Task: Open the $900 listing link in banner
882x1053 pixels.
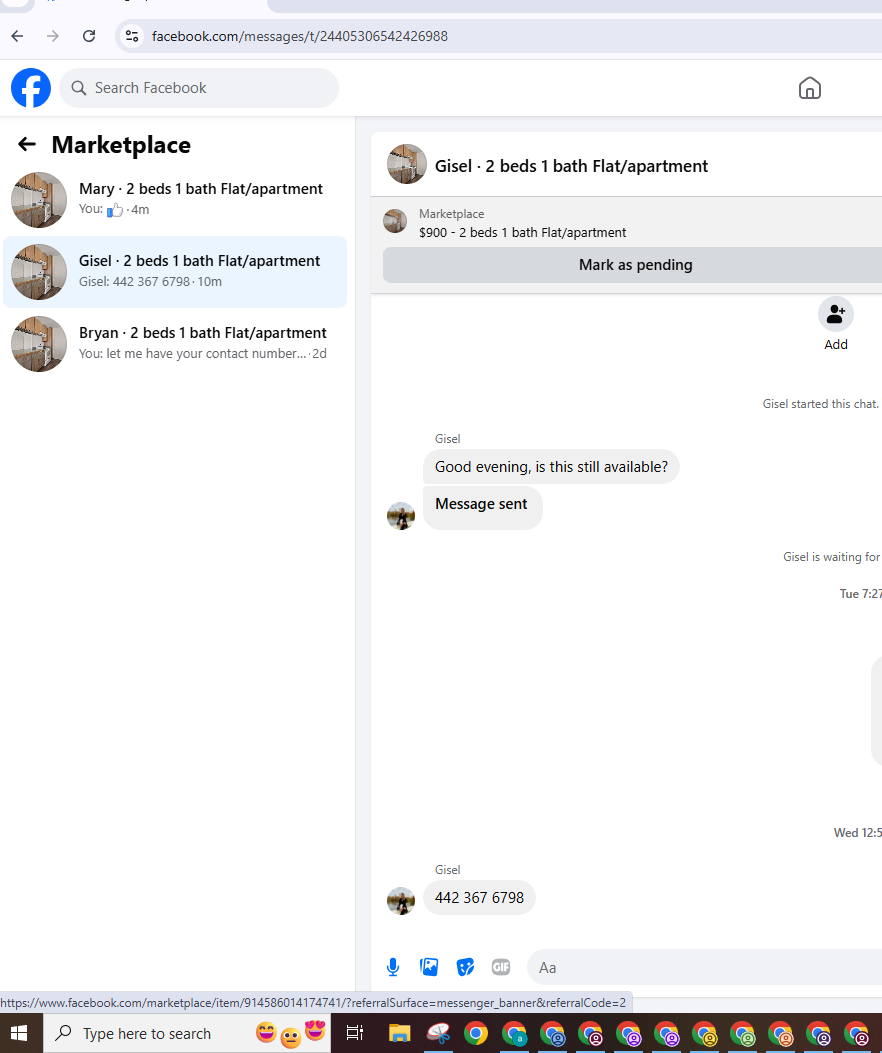Action: (522, 232)
